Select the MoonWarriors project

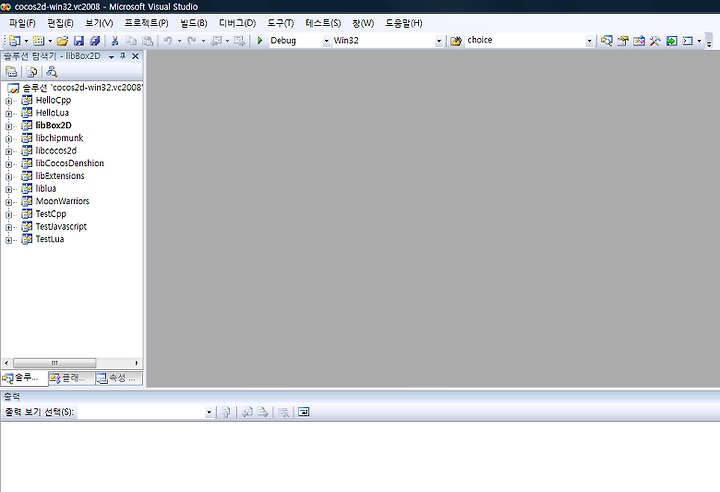pos(62,201)
